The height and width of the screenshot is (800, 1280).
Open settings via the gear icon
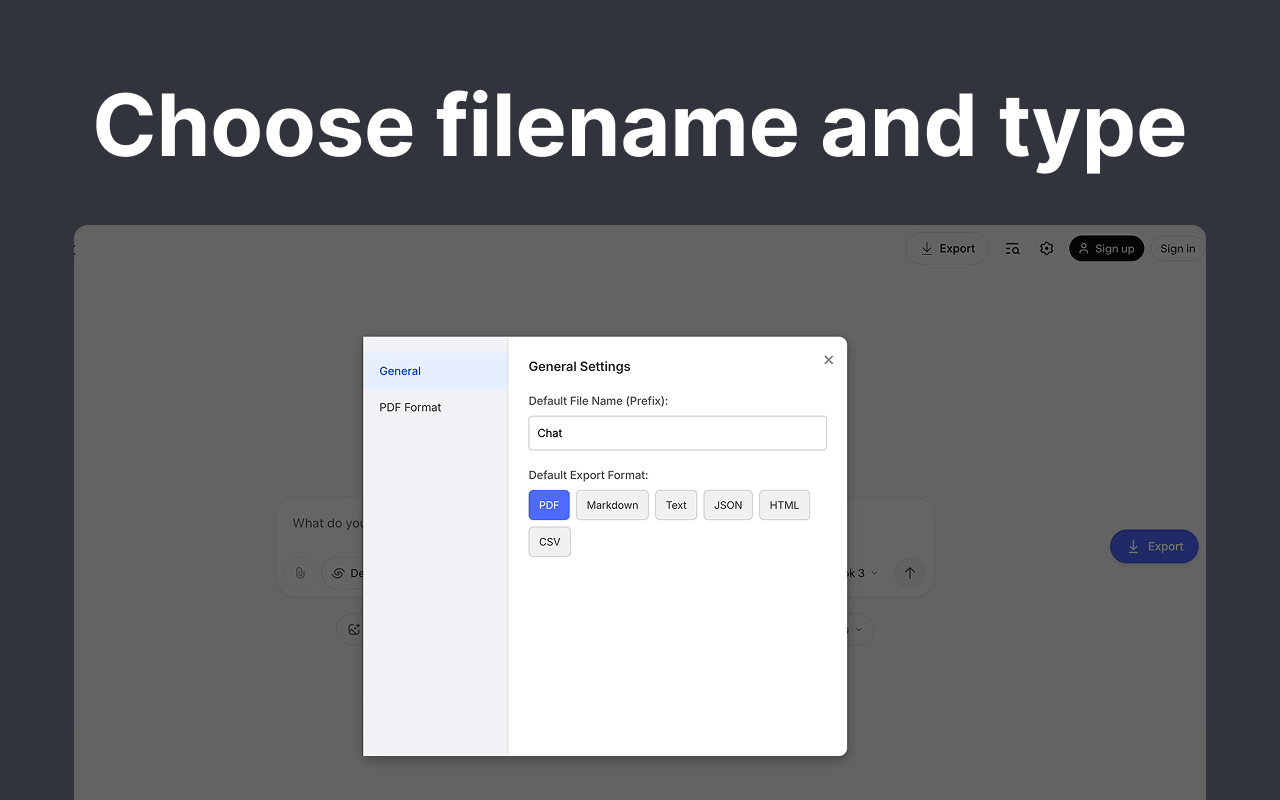tap(1046, 249)
